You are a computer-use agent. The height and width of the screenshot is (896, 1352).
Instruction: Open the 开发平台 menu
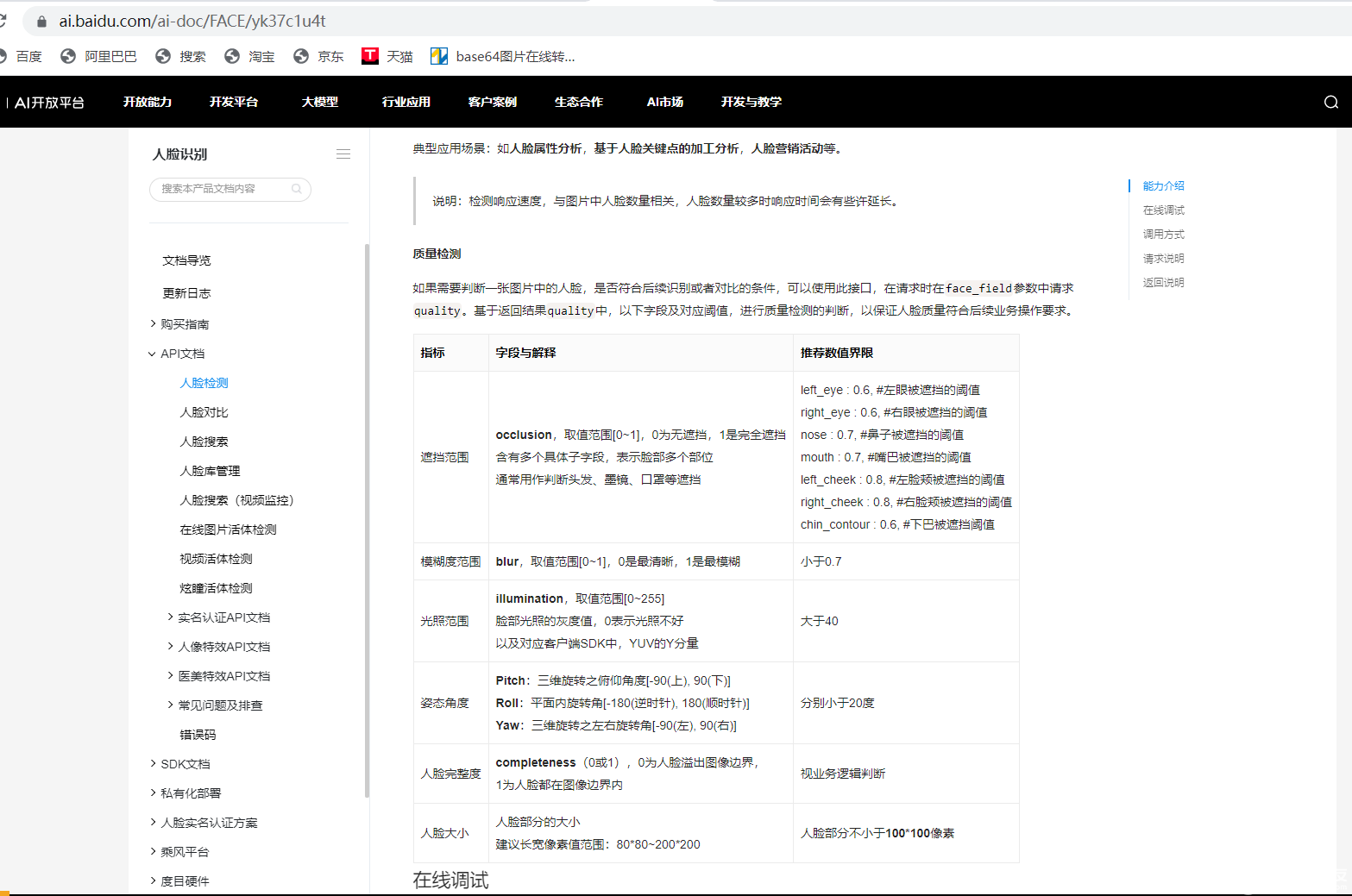tap(234, 102)
